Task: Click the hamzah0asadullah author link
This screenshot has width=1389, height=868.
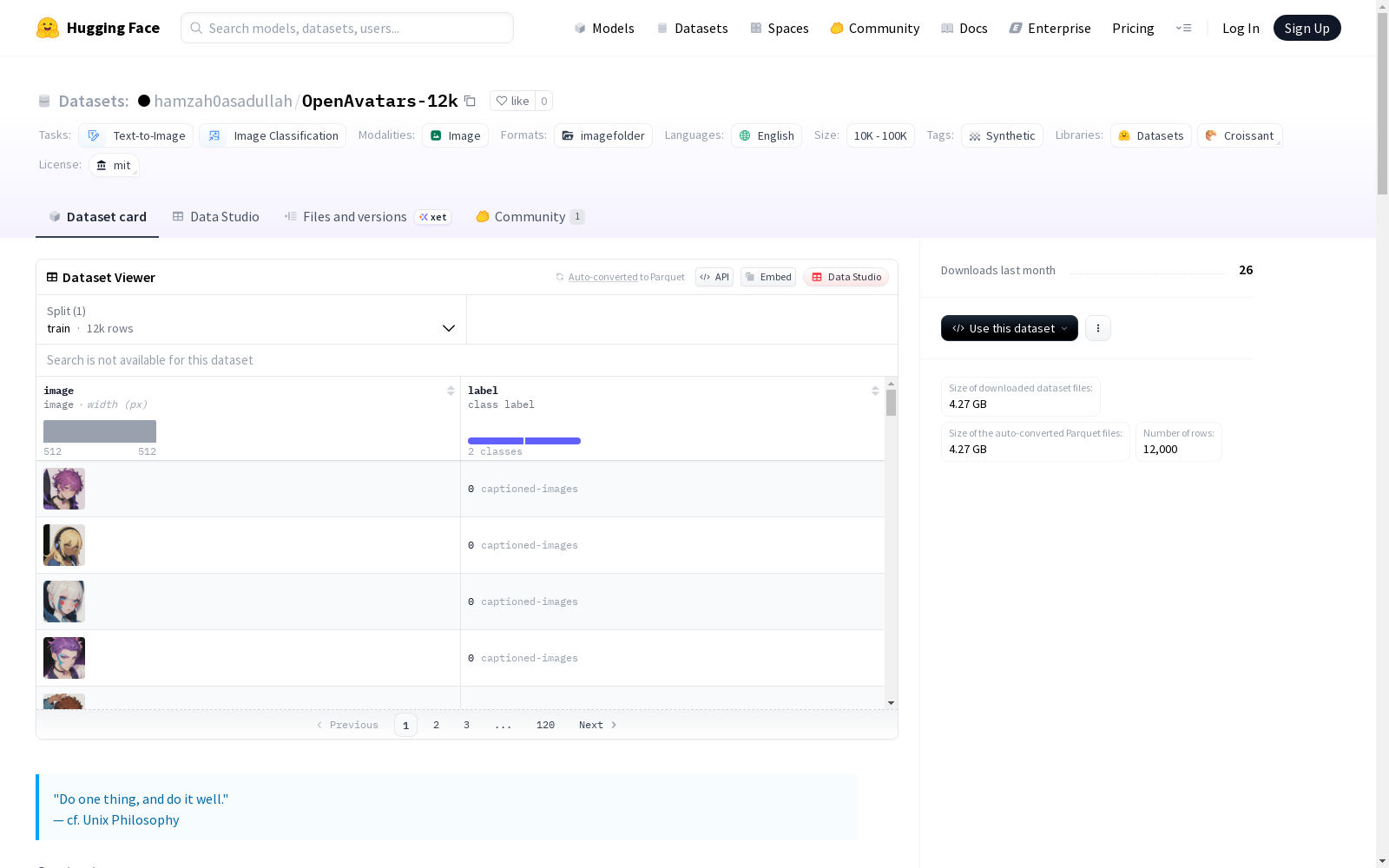Action: coord(223,101)
